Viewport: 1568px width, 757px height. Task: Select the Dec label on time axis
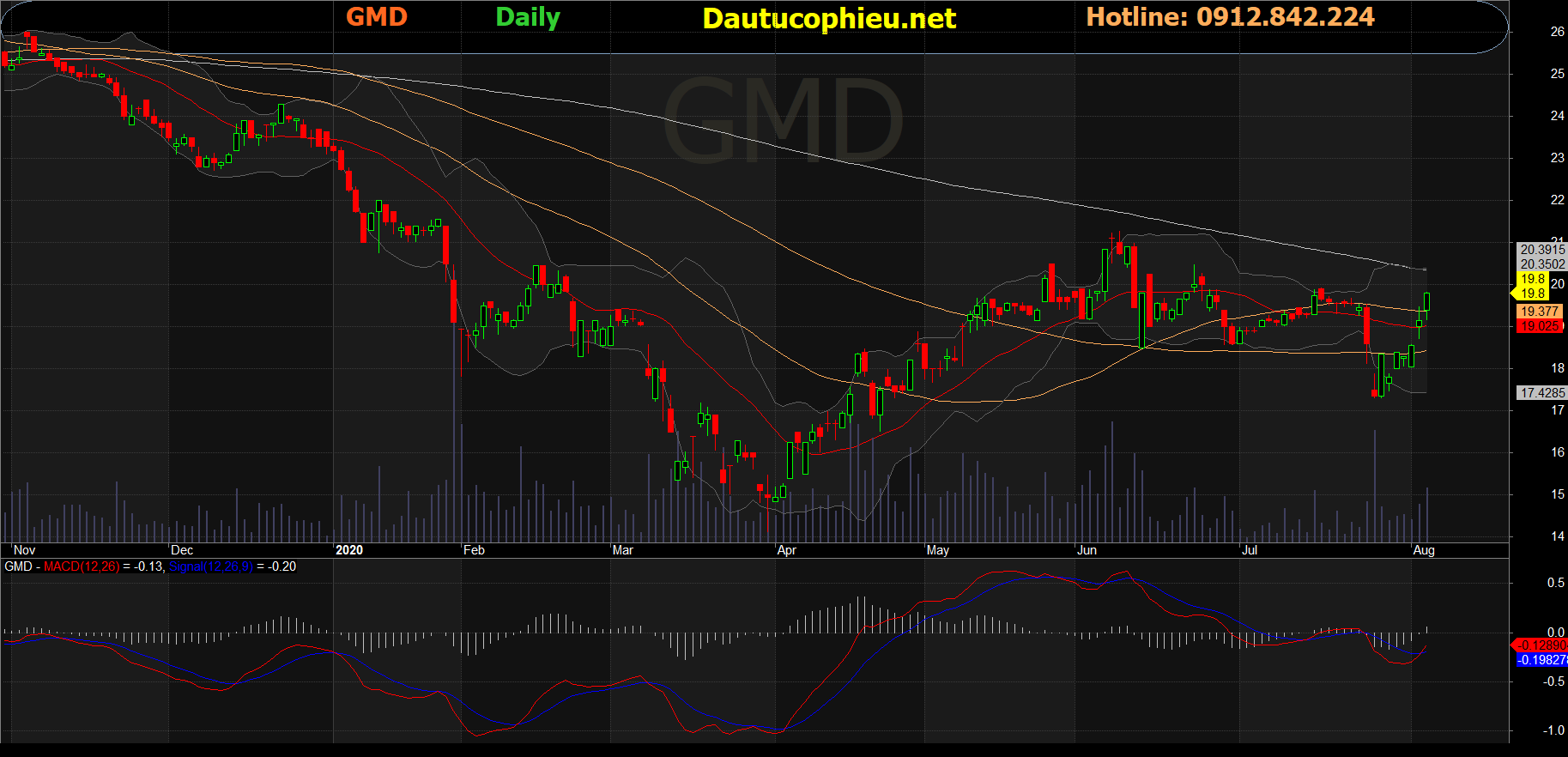[x=182, y=550]
